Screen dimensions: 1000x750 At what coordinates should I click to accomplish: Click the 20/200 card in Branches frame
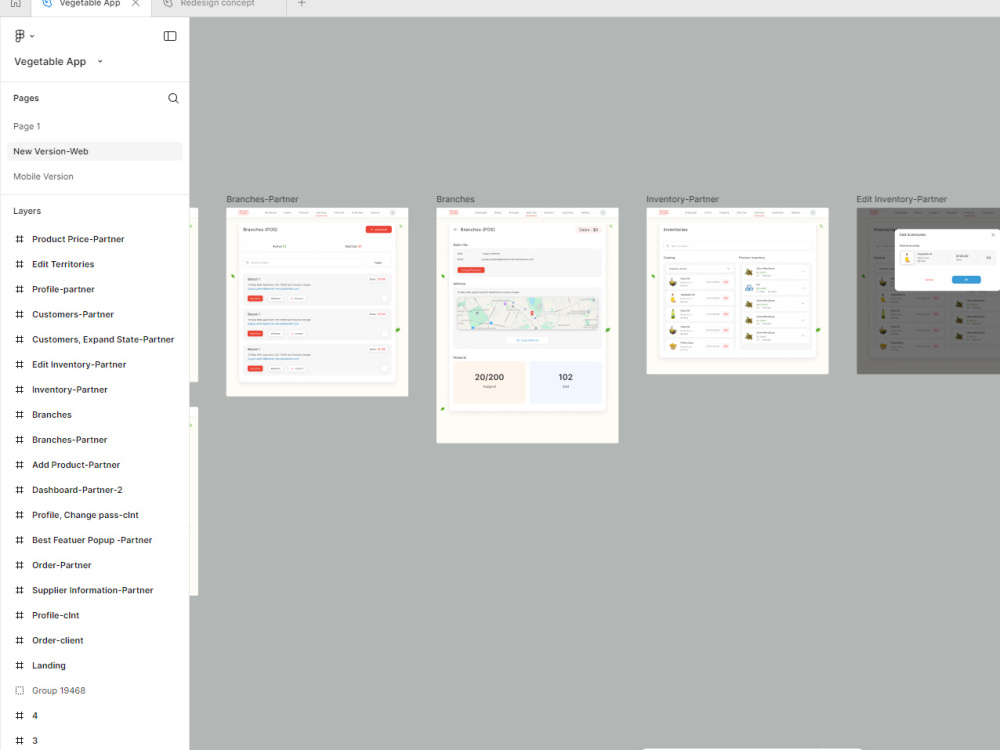[x=489, y=382]
